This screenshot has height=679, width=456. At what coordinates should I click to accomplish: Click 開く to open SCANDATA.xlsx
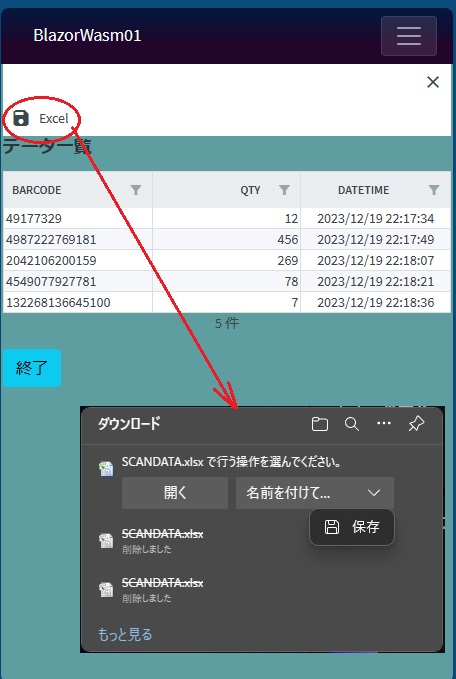coord(175,493)
